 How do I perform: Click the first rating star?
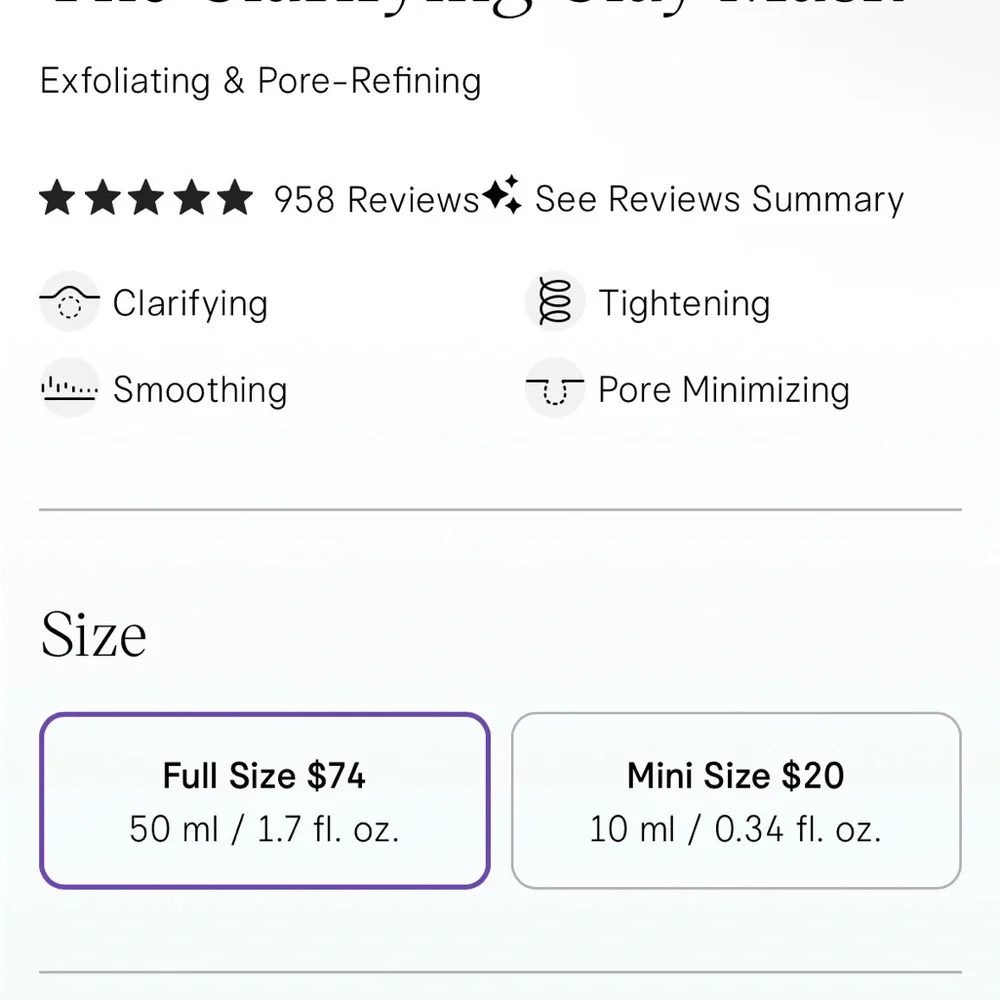(59, 198)
